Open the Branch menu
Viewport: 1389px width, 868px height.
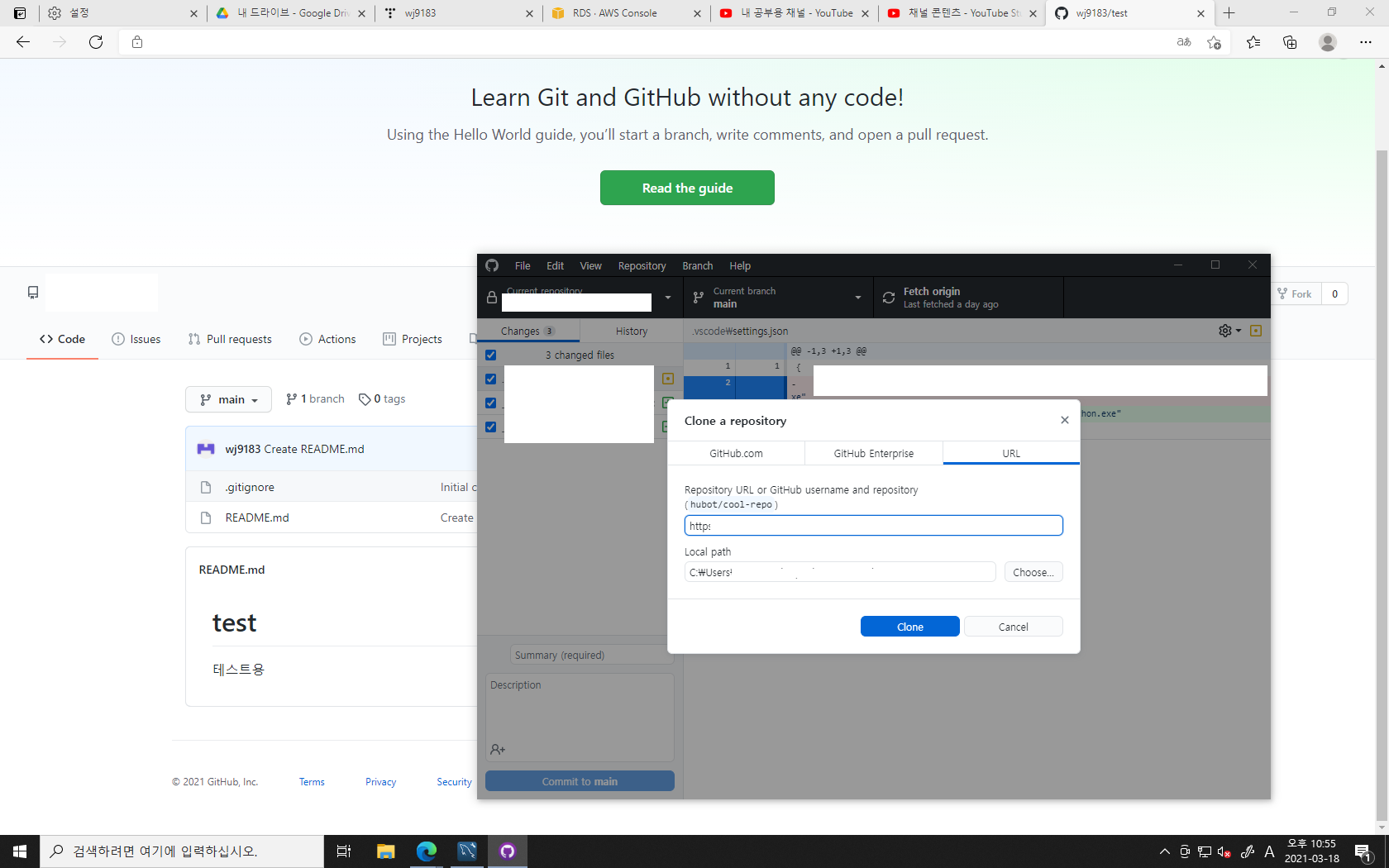point(698,265)
